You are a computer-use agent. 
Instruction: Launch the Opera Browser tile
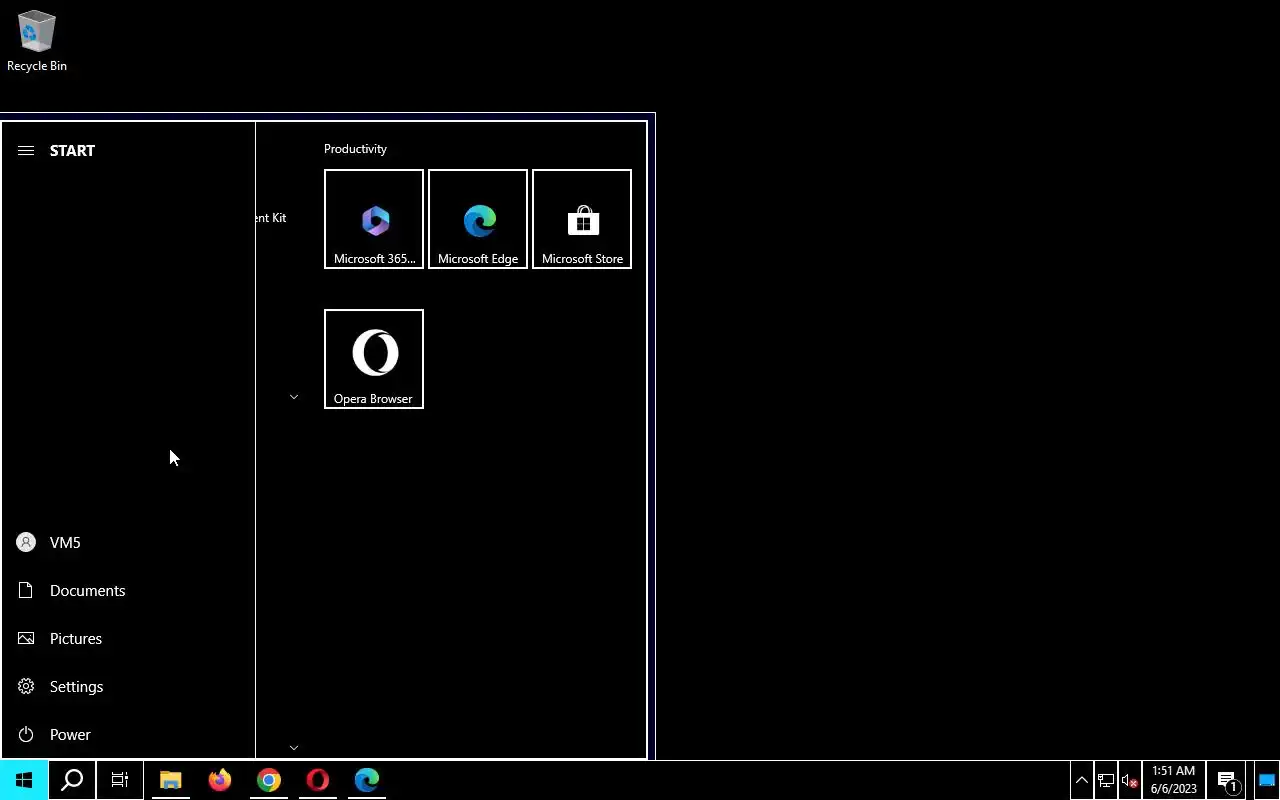(374, 359)
